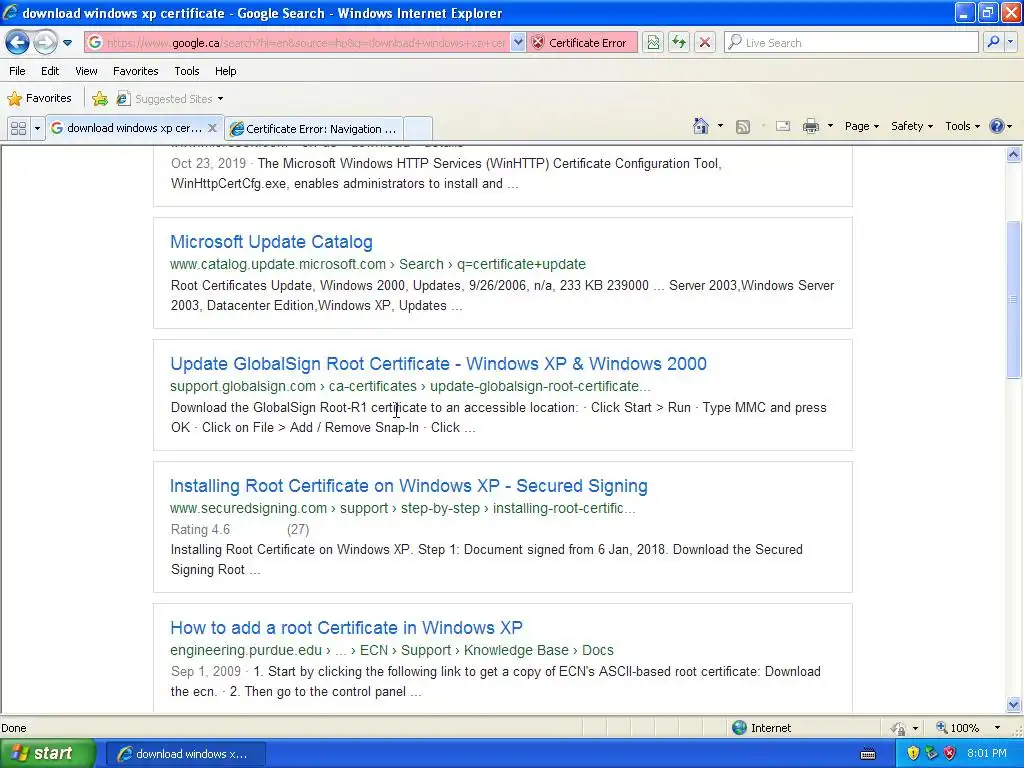This screenshot has height=768, width=1024.
Task: Click the 8:01 PM system clock
Action: [987, 754]
